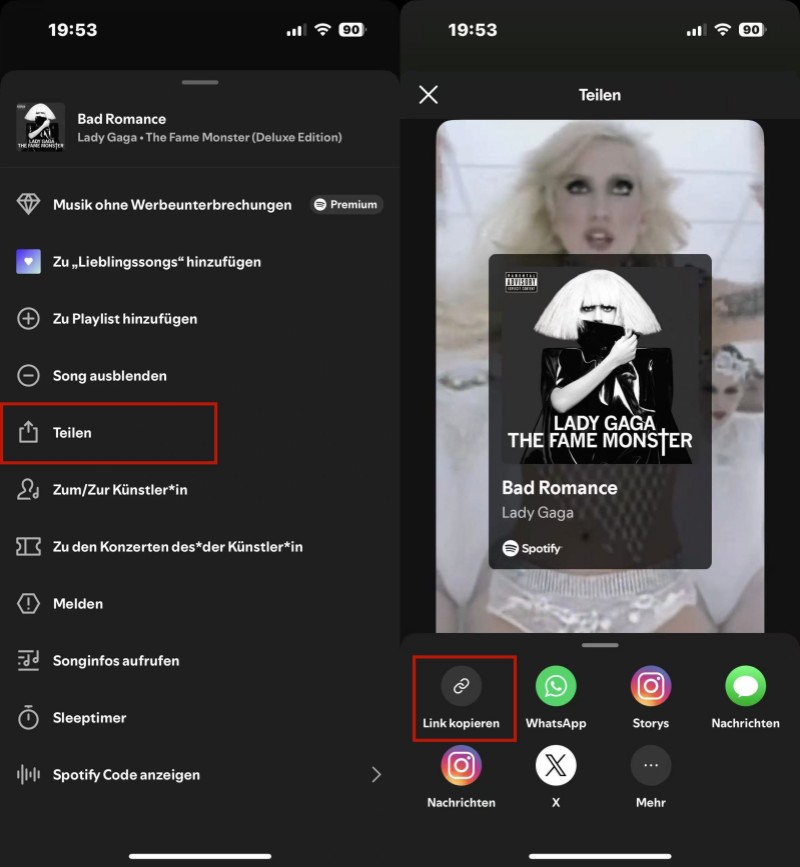Tap the share options drag handle
The image size is (800, 867).
coord(600,645)
